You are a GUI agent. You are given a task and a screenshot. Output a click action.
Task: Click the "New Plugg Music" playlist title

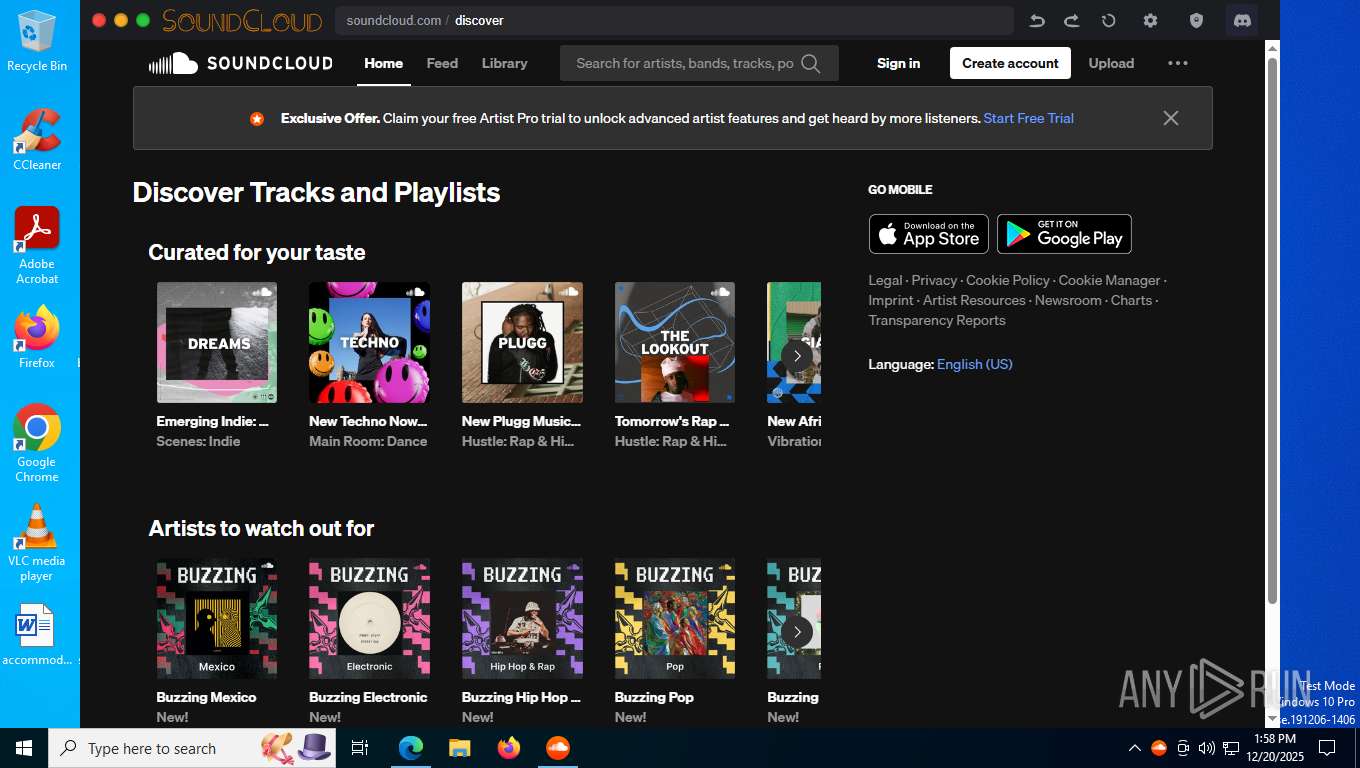[x=521, y=421]
